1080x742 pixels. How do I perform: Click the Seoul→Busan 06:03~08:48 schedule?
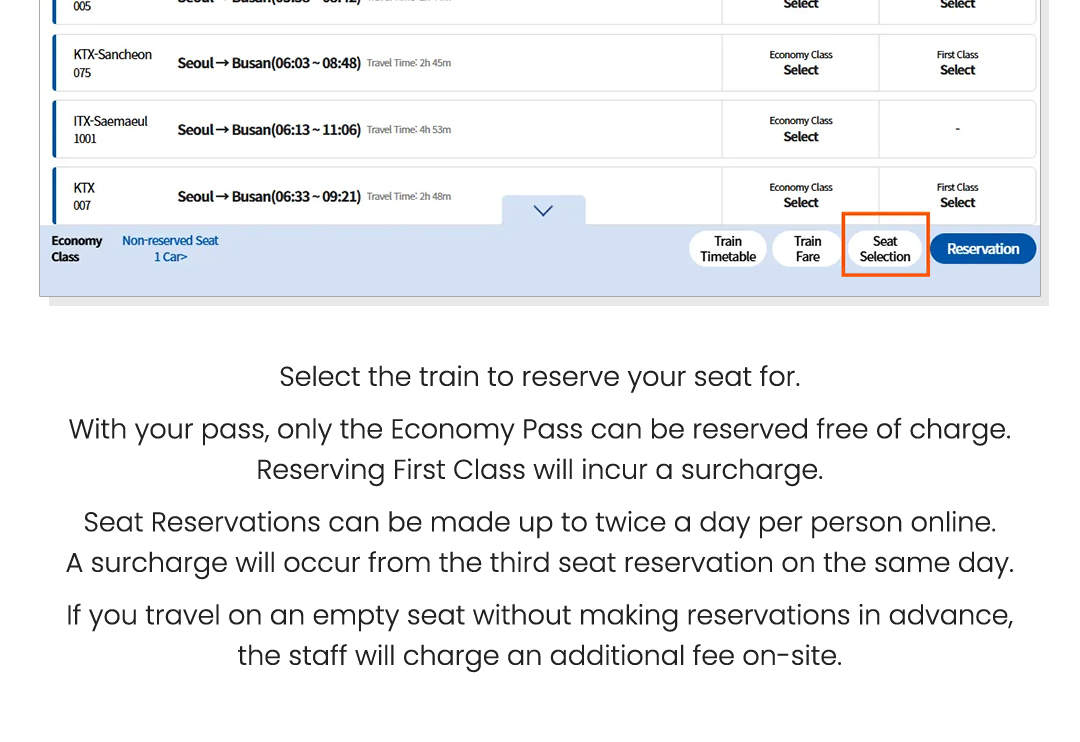268,62
